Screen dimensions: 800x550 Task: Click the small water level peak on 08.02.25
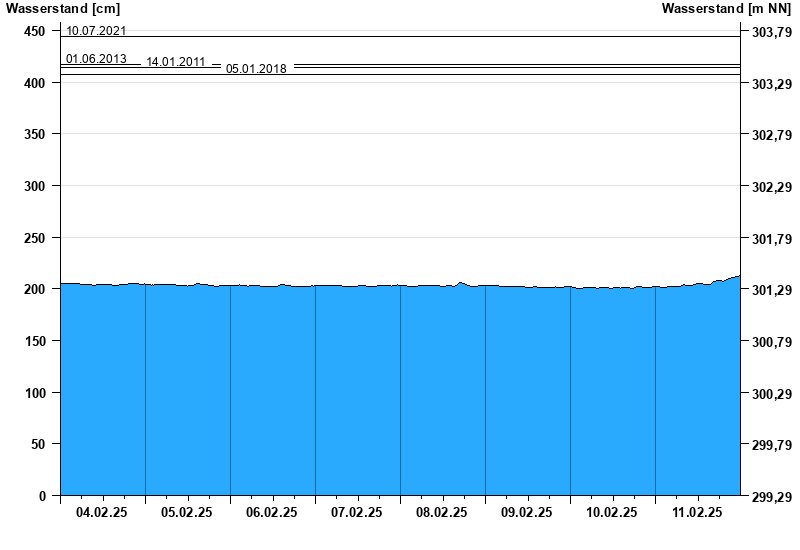(x=460, y=283)
